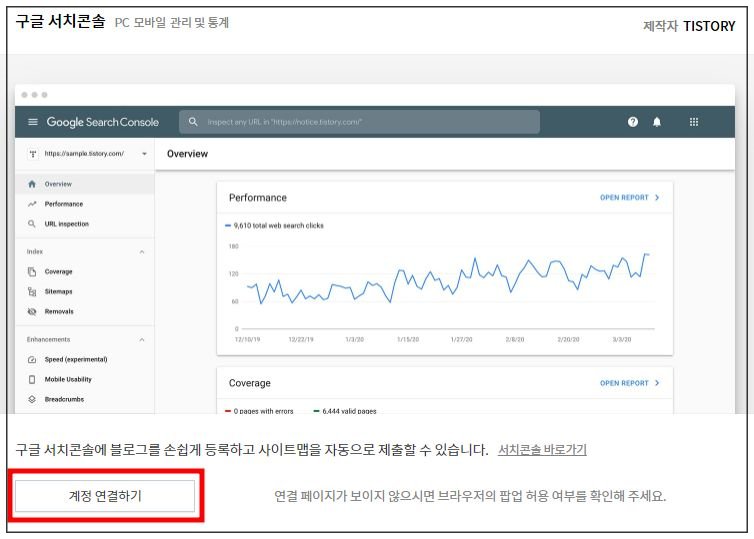Click the 계정 연결하기 button
Screen dimensions: 754x539
(x=105, y=495)
